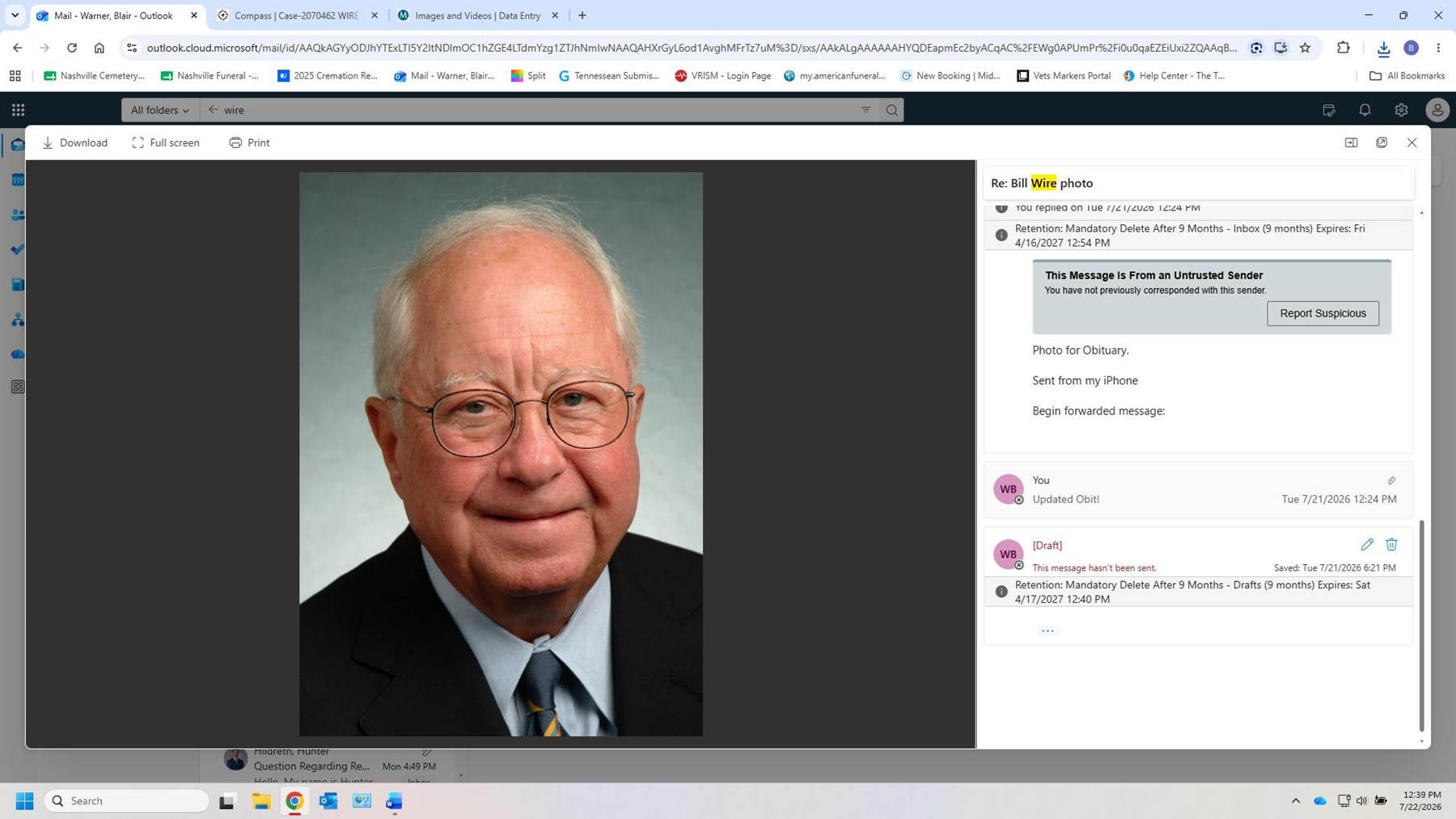Open More apps icon in left rail
1456x819 pixels.
(x=17, y=387)
